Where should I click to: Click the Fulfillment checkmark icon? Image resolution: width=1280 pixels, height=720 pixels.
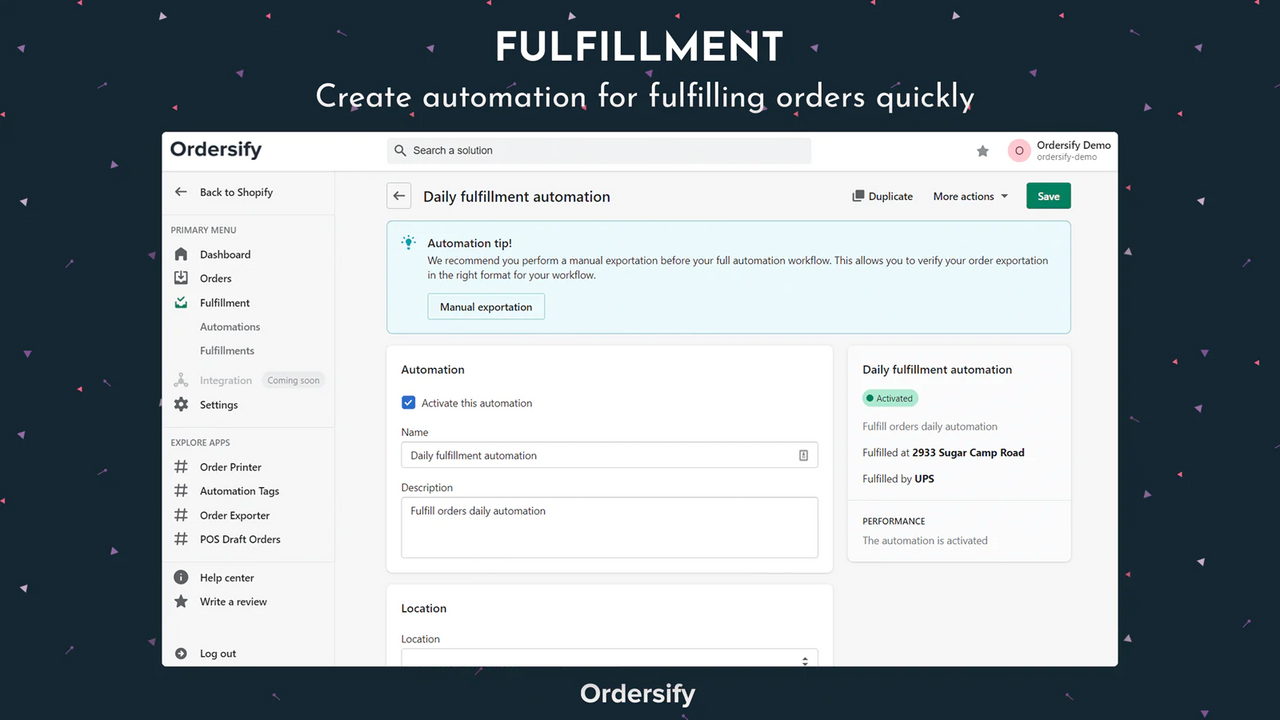(x=181, y=302)
